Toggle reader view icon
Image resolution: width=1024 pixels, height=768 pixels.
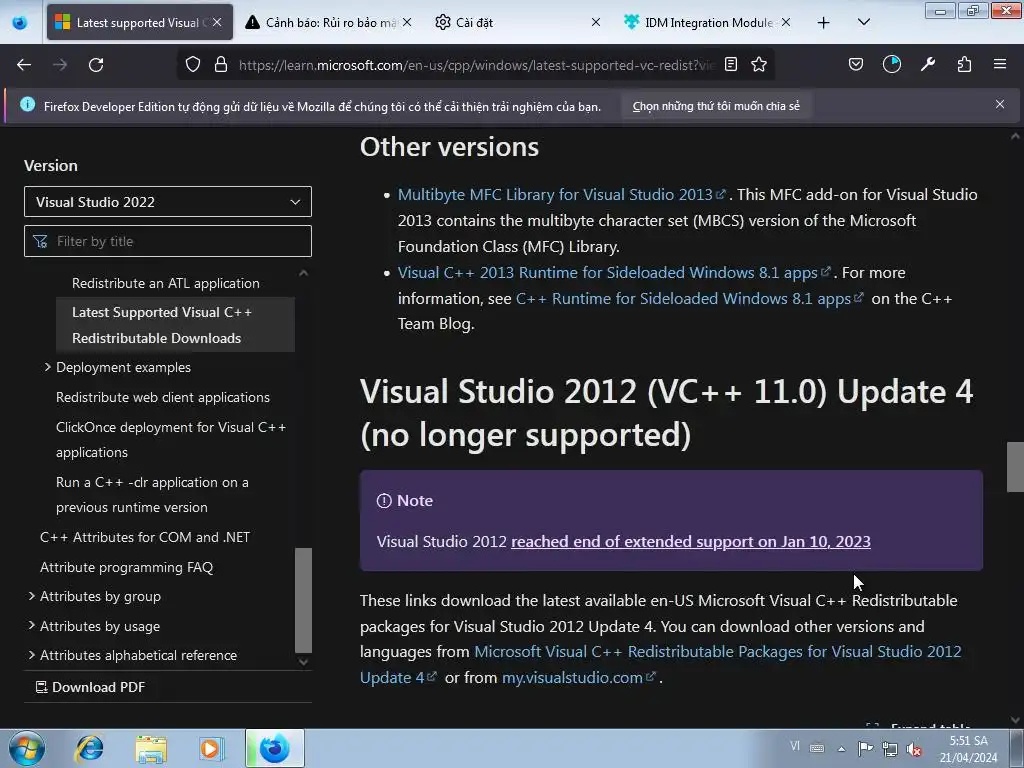tap(731, 65)
